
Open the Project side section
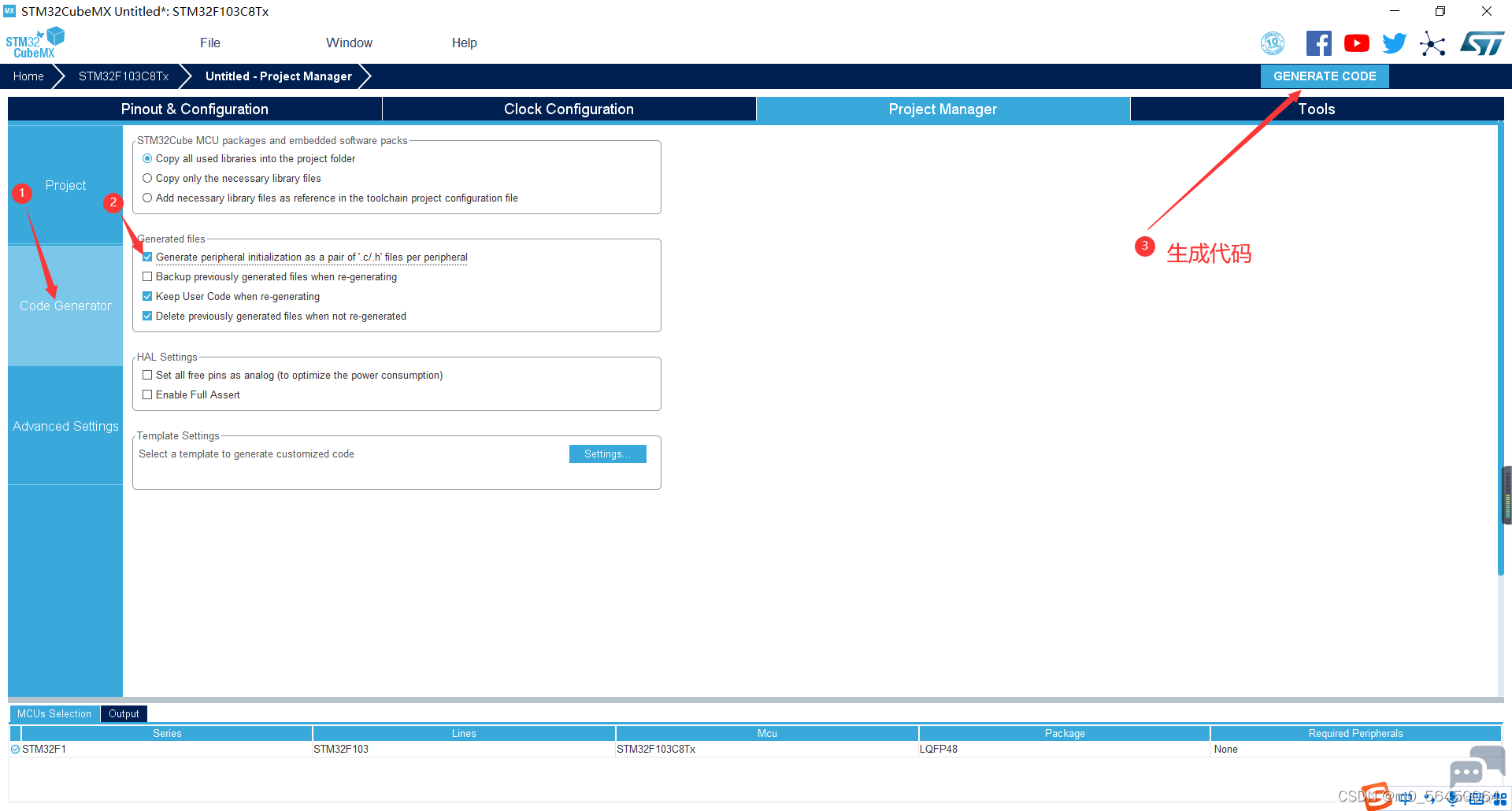tap(65, 186)
